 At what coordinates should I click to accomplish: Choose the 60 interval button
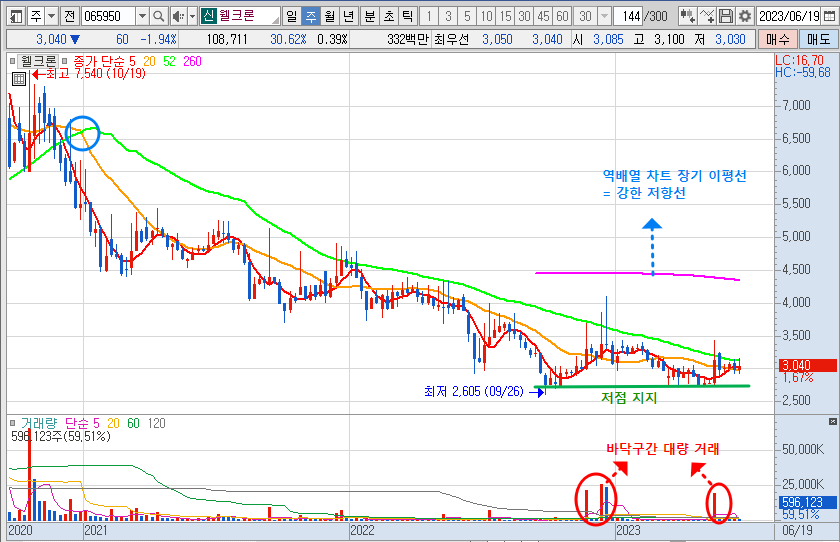coord(562,16)
